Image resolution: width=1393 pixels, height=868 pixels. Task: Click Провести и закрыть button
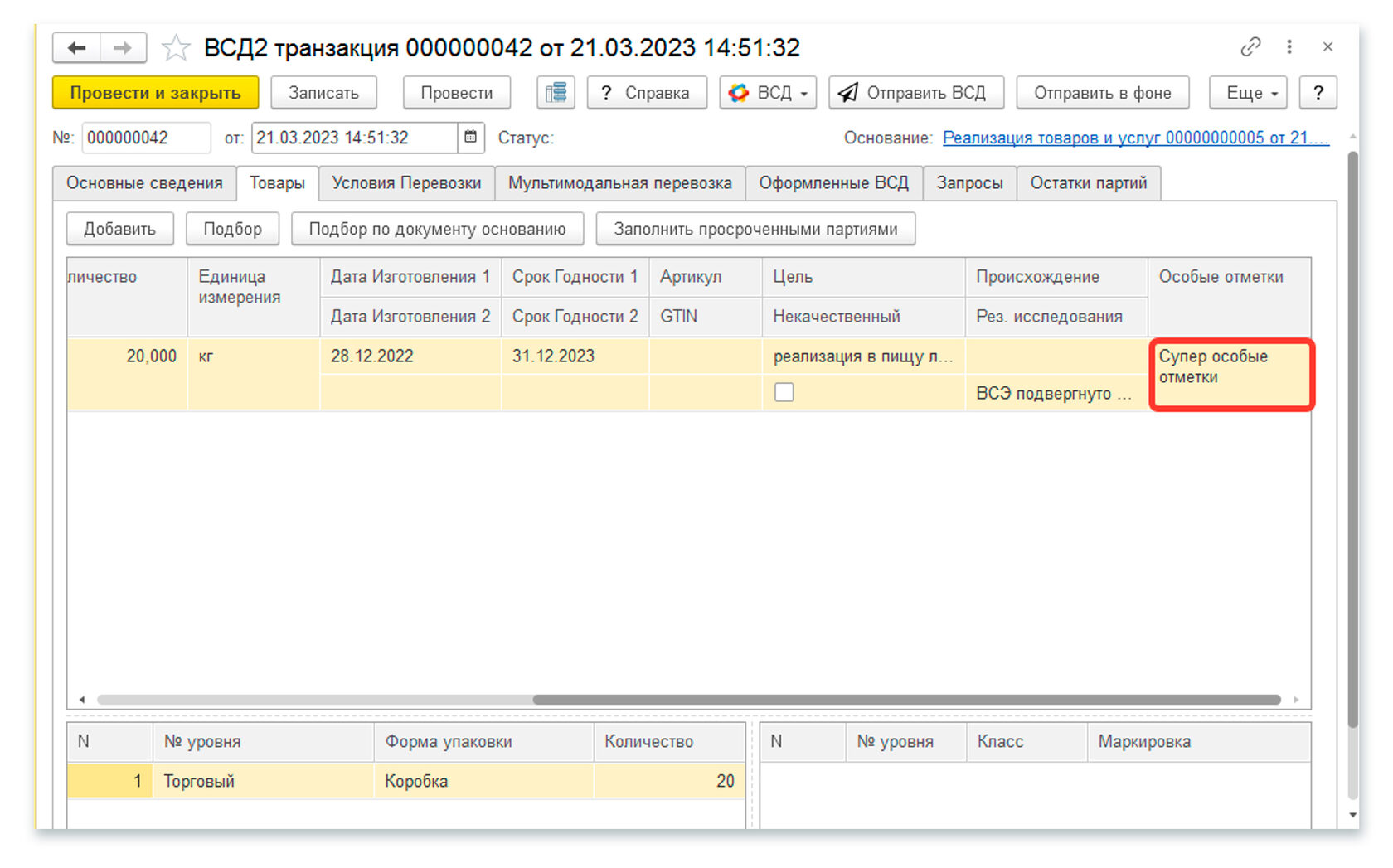pyautogui.click(x=155, y=93)
